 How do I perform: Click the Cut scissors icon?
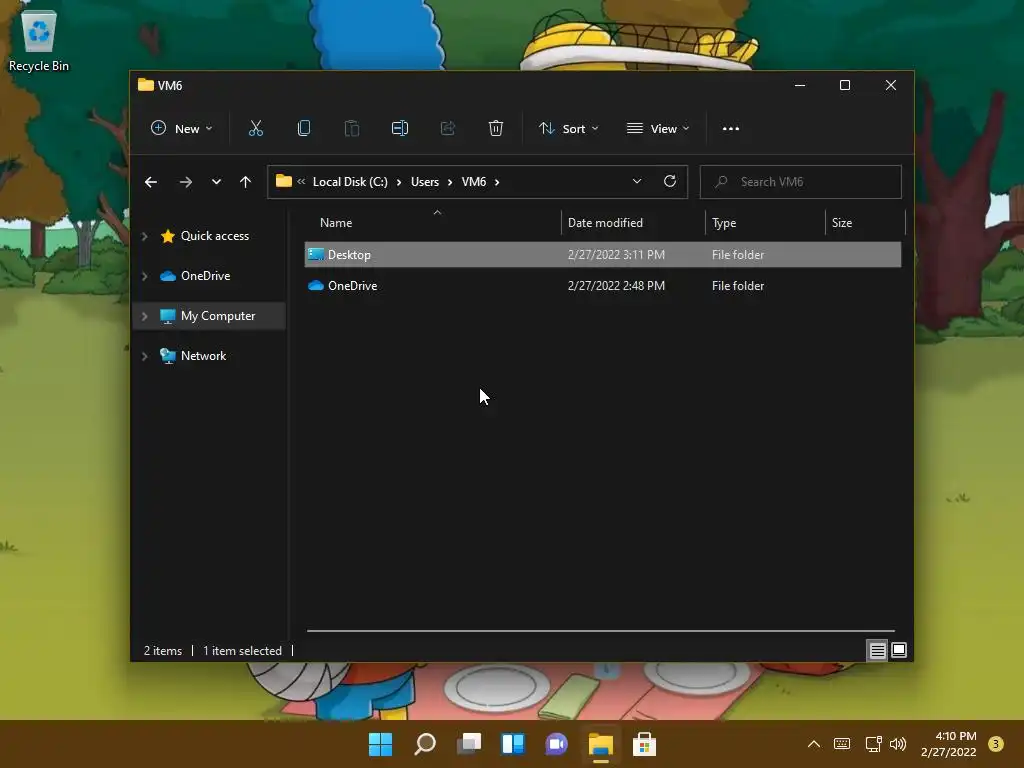click(x=255, y=129)
